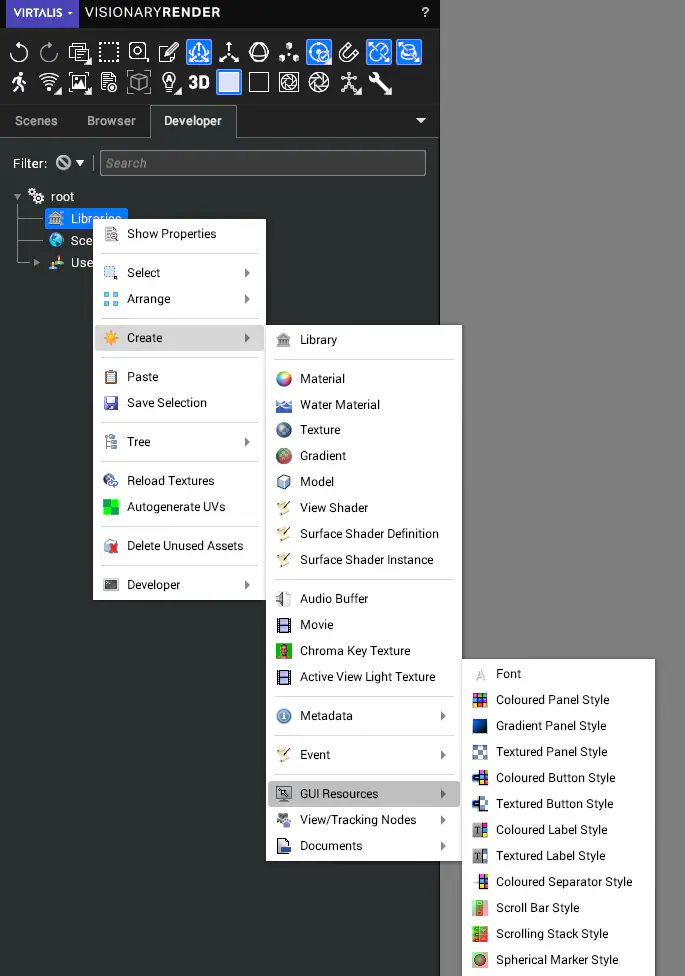Click the image capture screenshot icon

point(80,83)
